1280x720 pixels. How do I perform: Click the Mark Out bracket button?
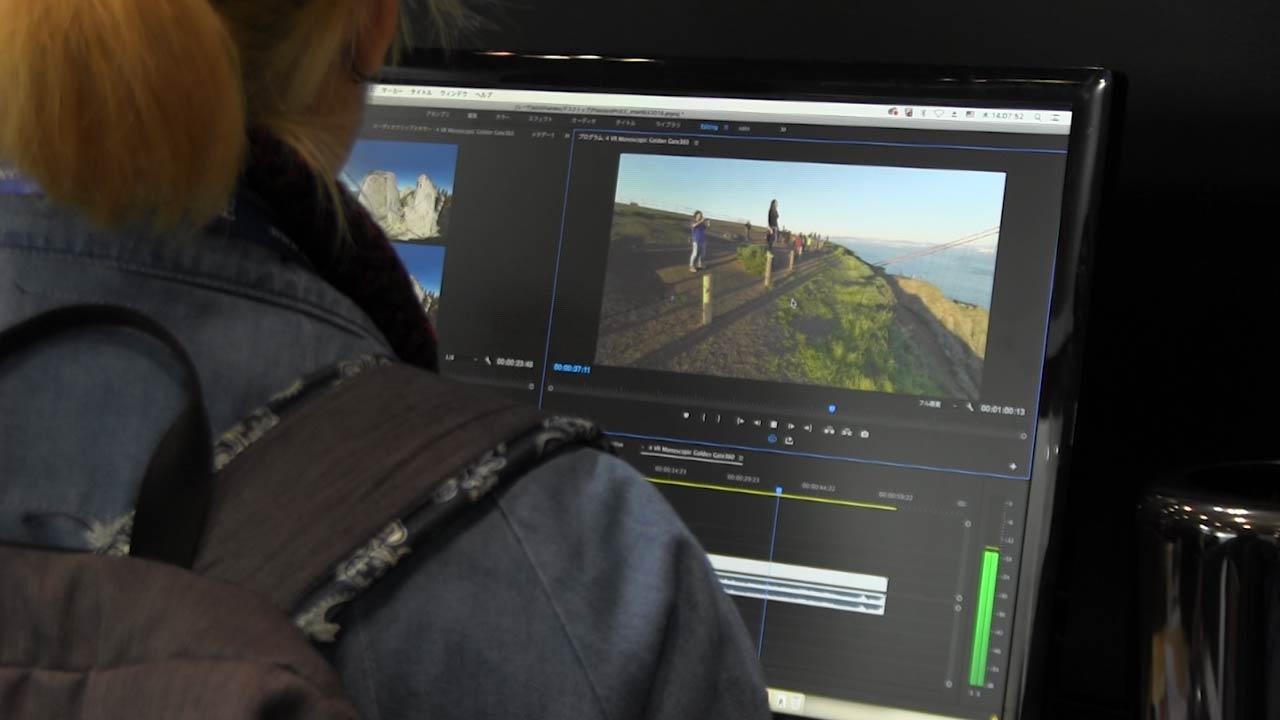[x=719, y=418]
